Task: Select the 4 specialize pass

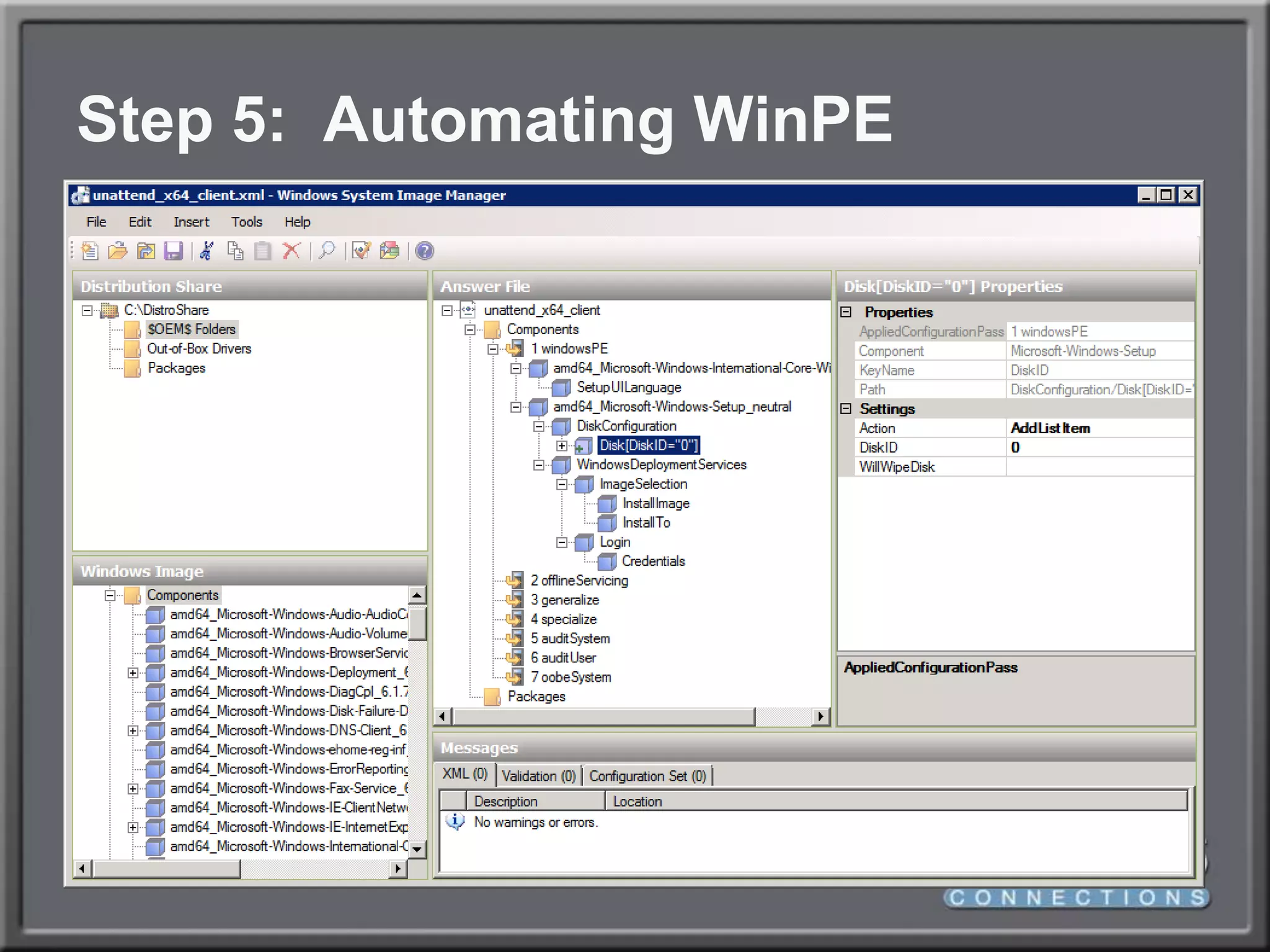Action: coord(563,619)
